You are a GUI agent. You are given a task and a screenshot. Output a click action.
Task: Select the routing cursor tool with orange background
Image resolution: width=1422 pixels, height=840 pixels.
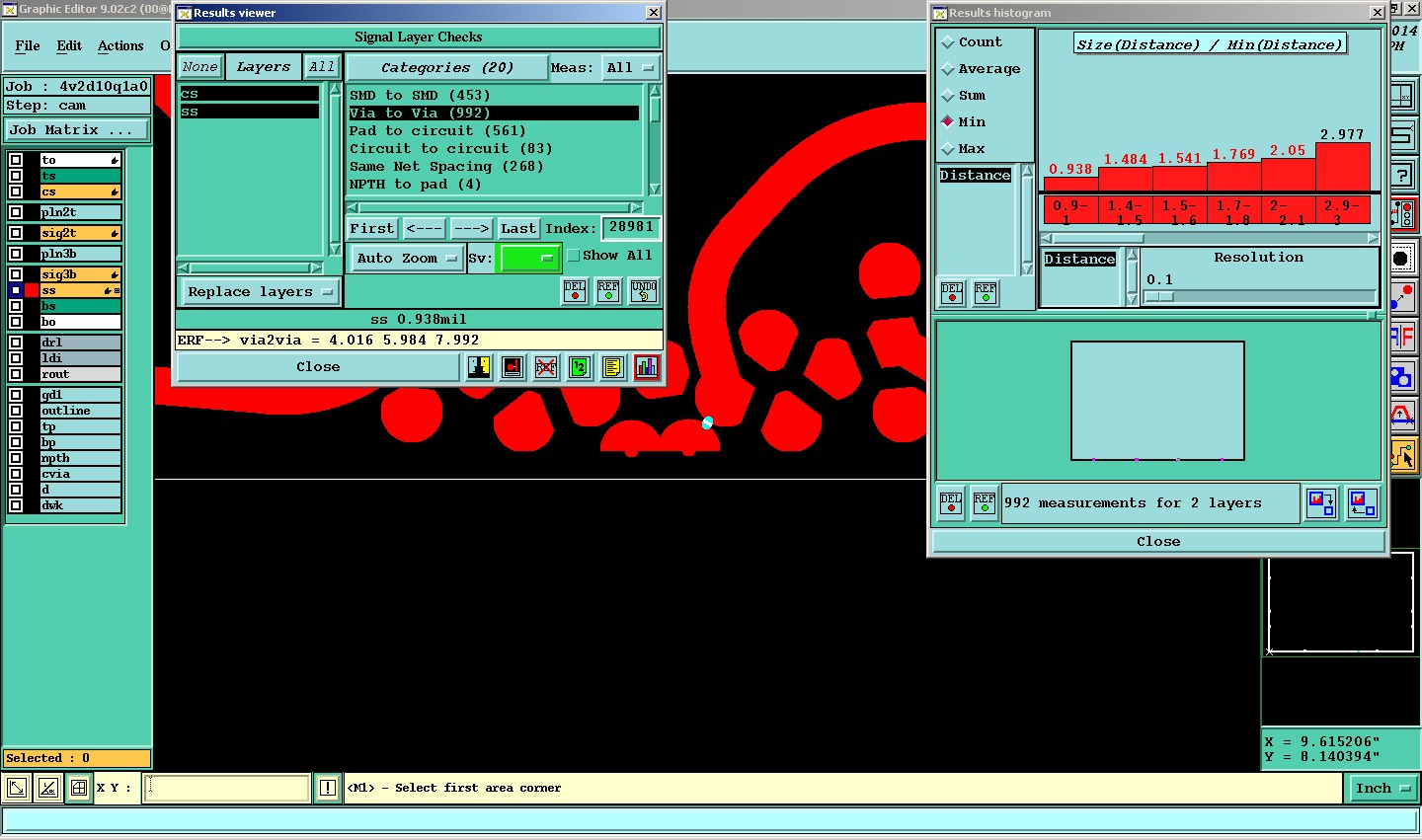(x=1403, y=456)
